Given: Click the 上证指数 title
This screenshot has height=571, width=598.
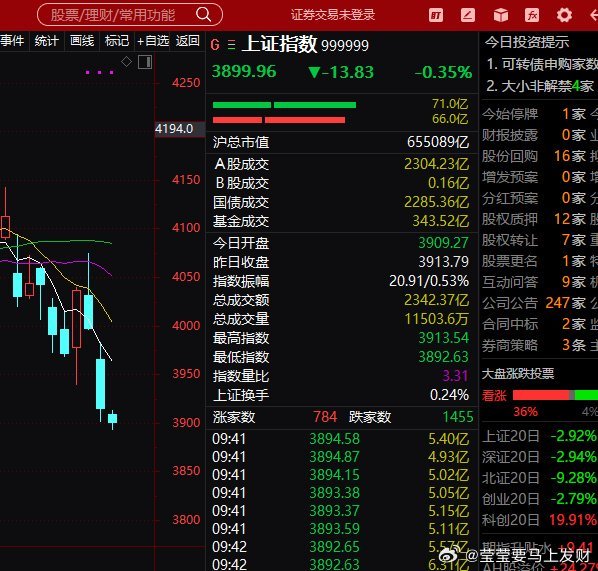Looking at the screenshot, I should pos(279,44).
